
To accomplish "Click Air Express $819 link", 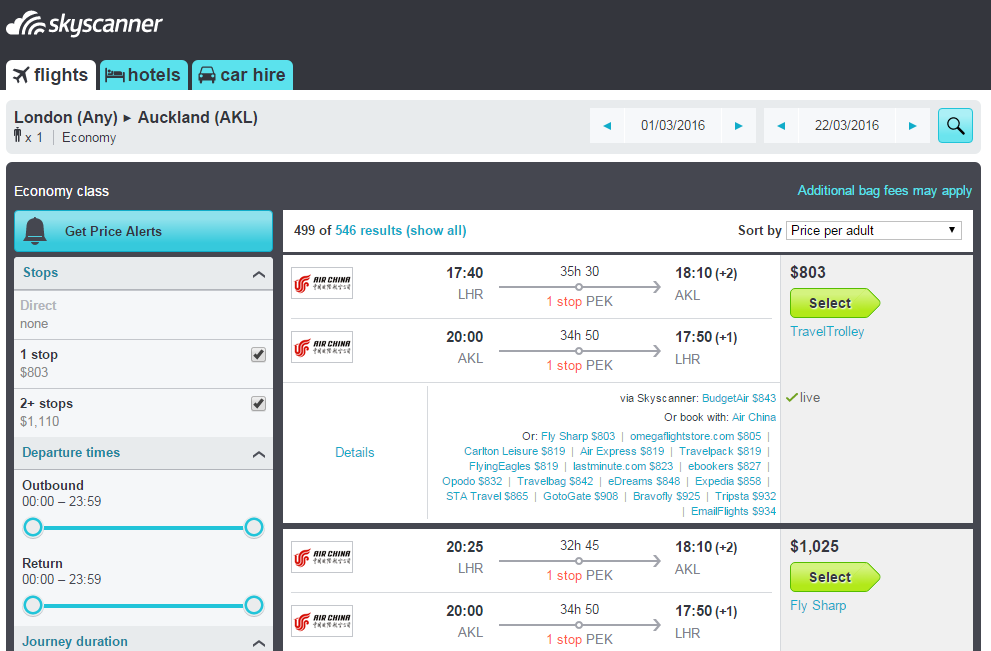I will [622, 451].
